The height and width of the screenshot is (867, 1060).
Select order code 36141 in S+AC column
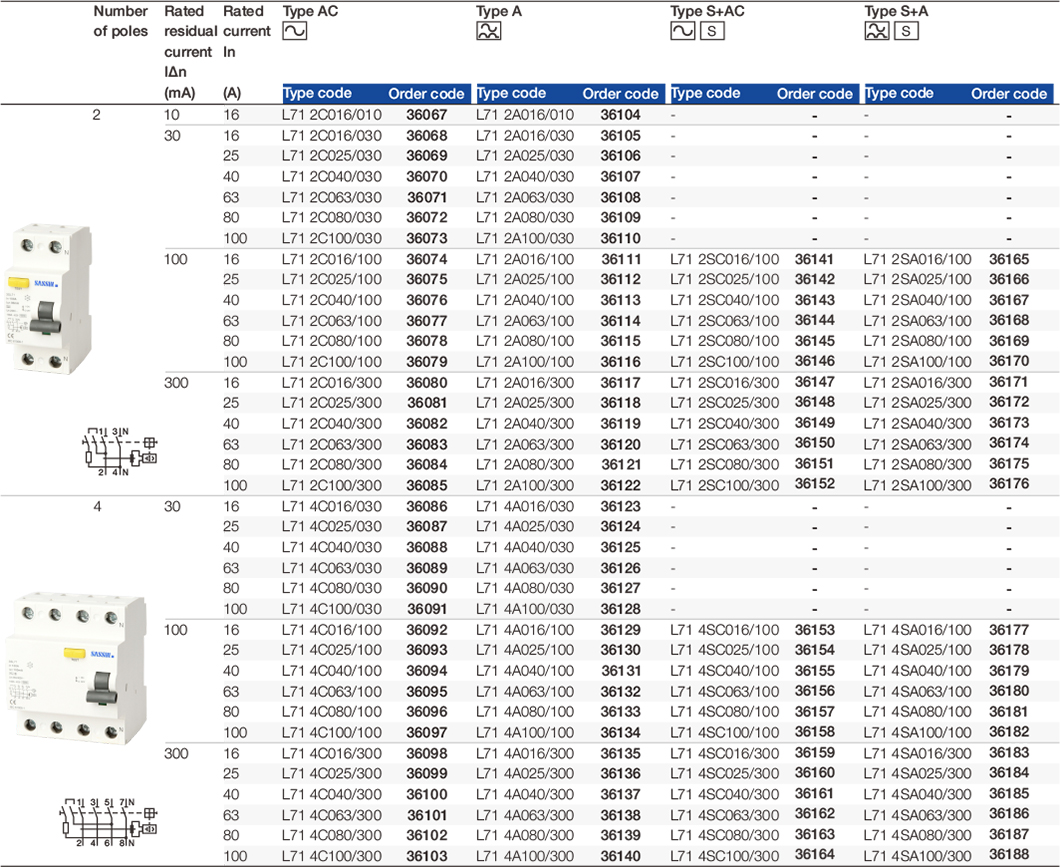814,259
